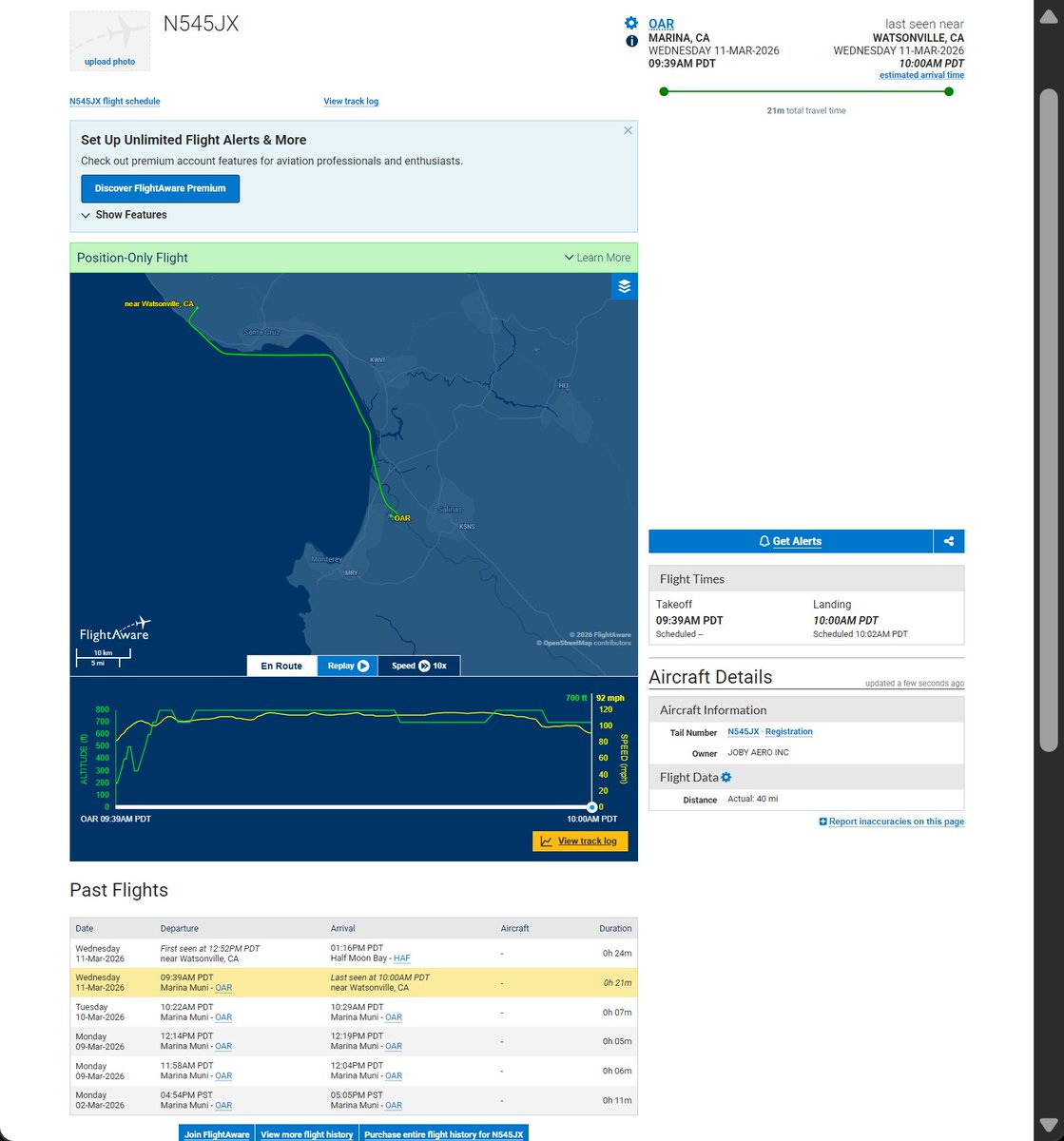Click View more flight history

tap(307, 1133)
